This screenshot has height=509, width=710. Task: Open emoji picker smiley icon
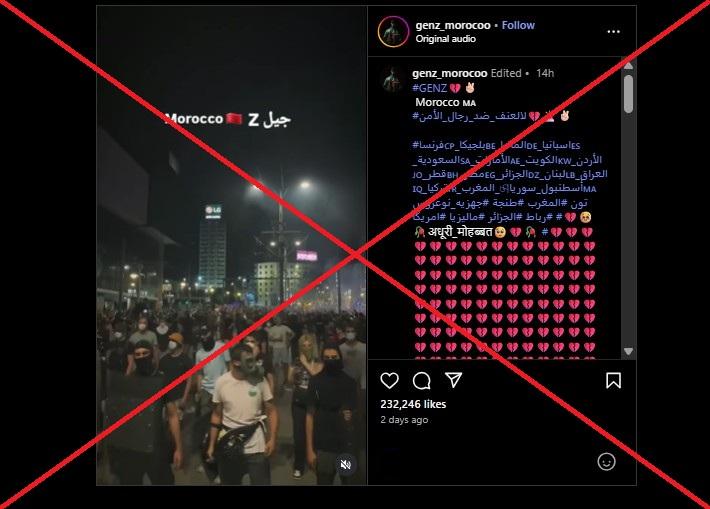(606, 461)
